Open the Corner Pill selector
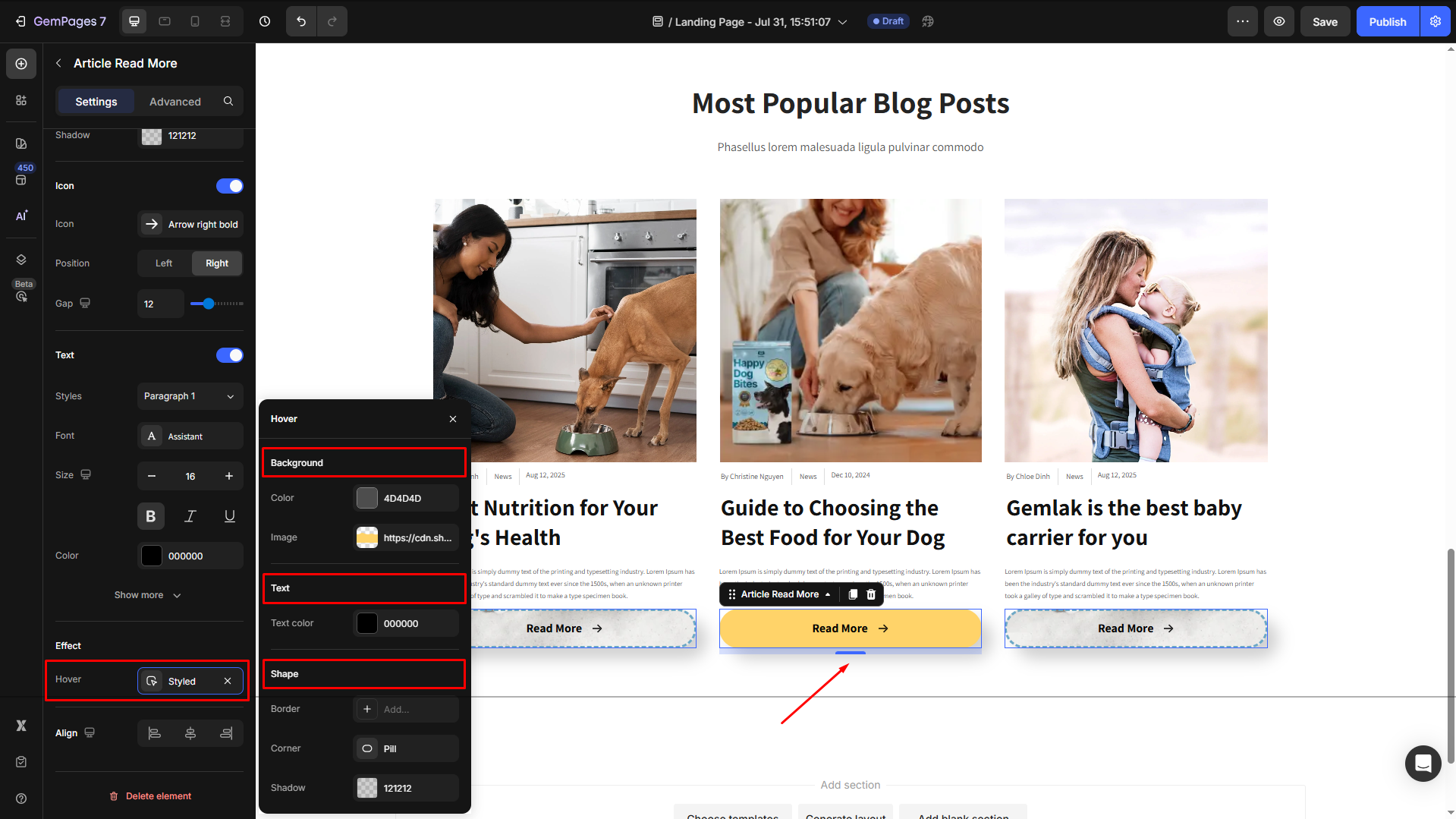1456x819 pixels. point(406,748)
